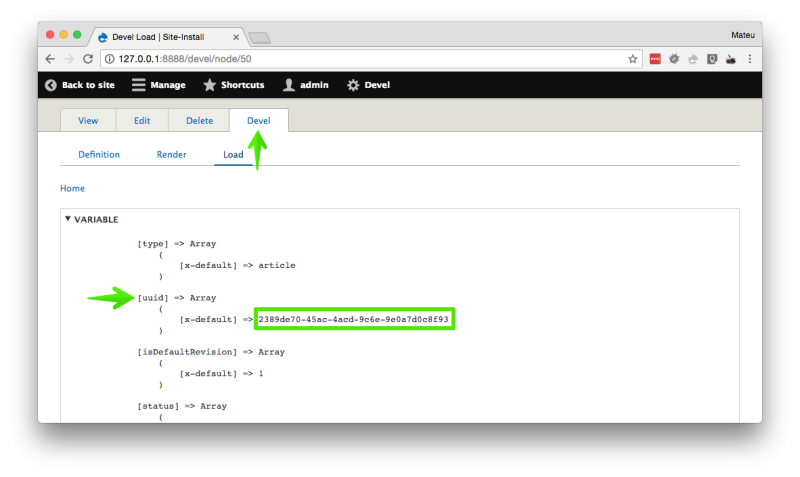
Task: Go back using browser back arrow
Action: pos(50,59)
